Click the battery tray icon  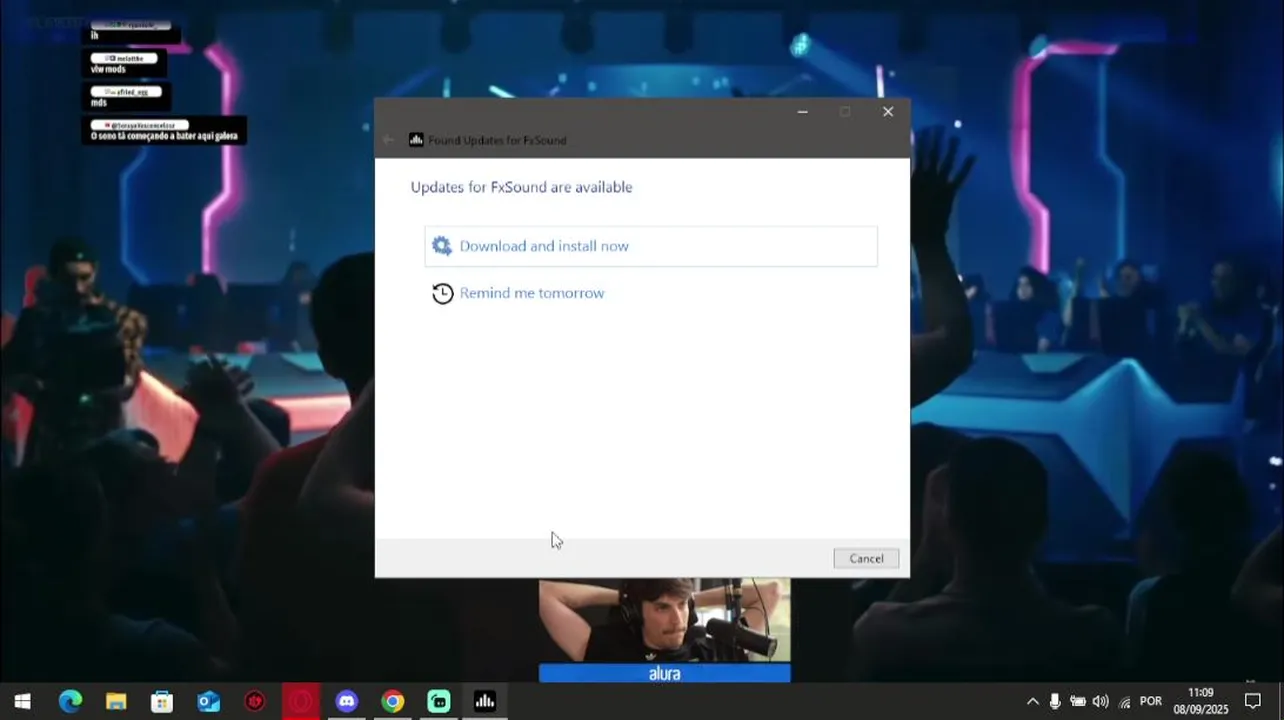pos(1078,702)
